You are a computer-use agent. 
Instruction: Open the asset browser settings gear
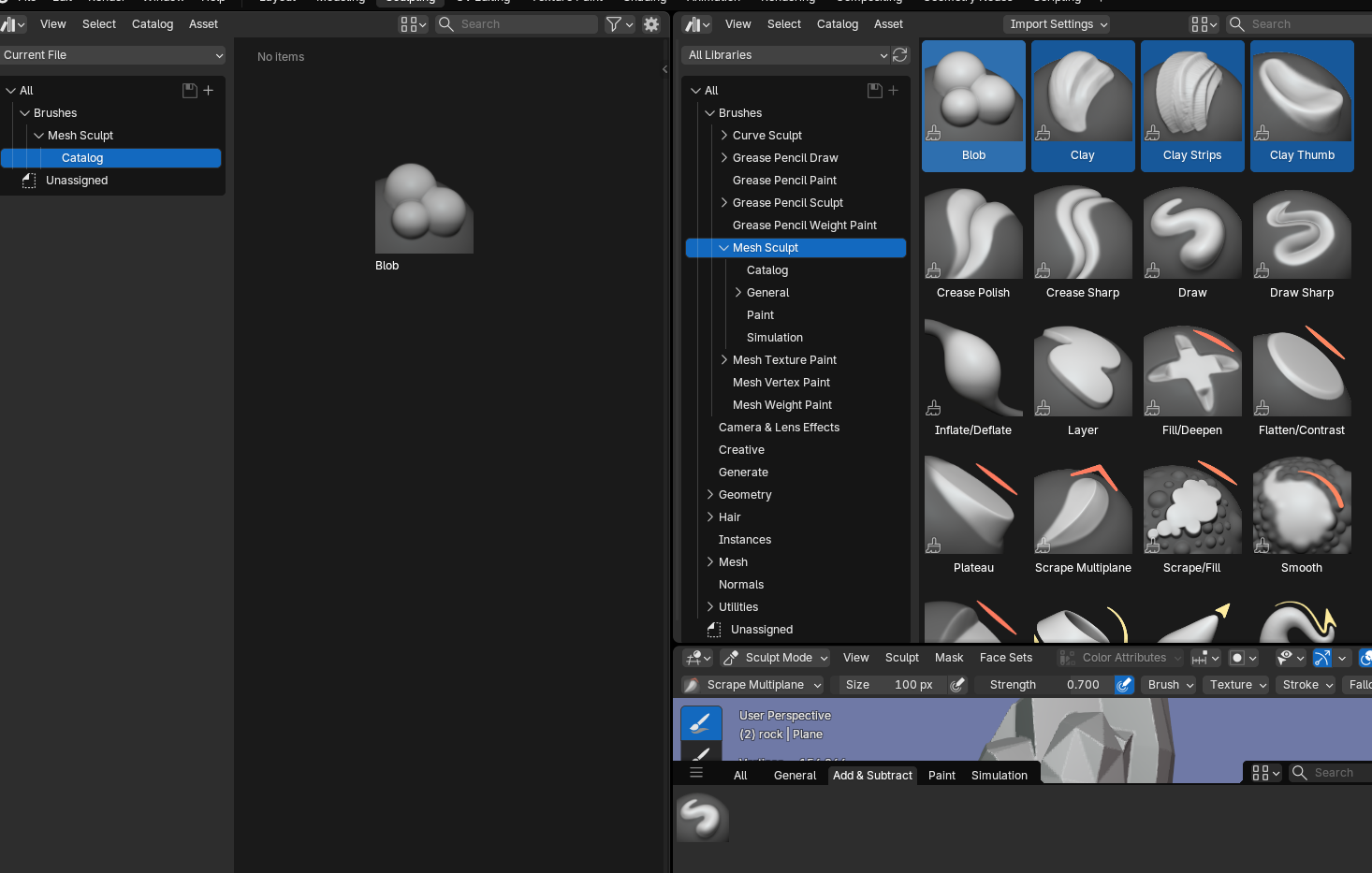coord(651,24)
